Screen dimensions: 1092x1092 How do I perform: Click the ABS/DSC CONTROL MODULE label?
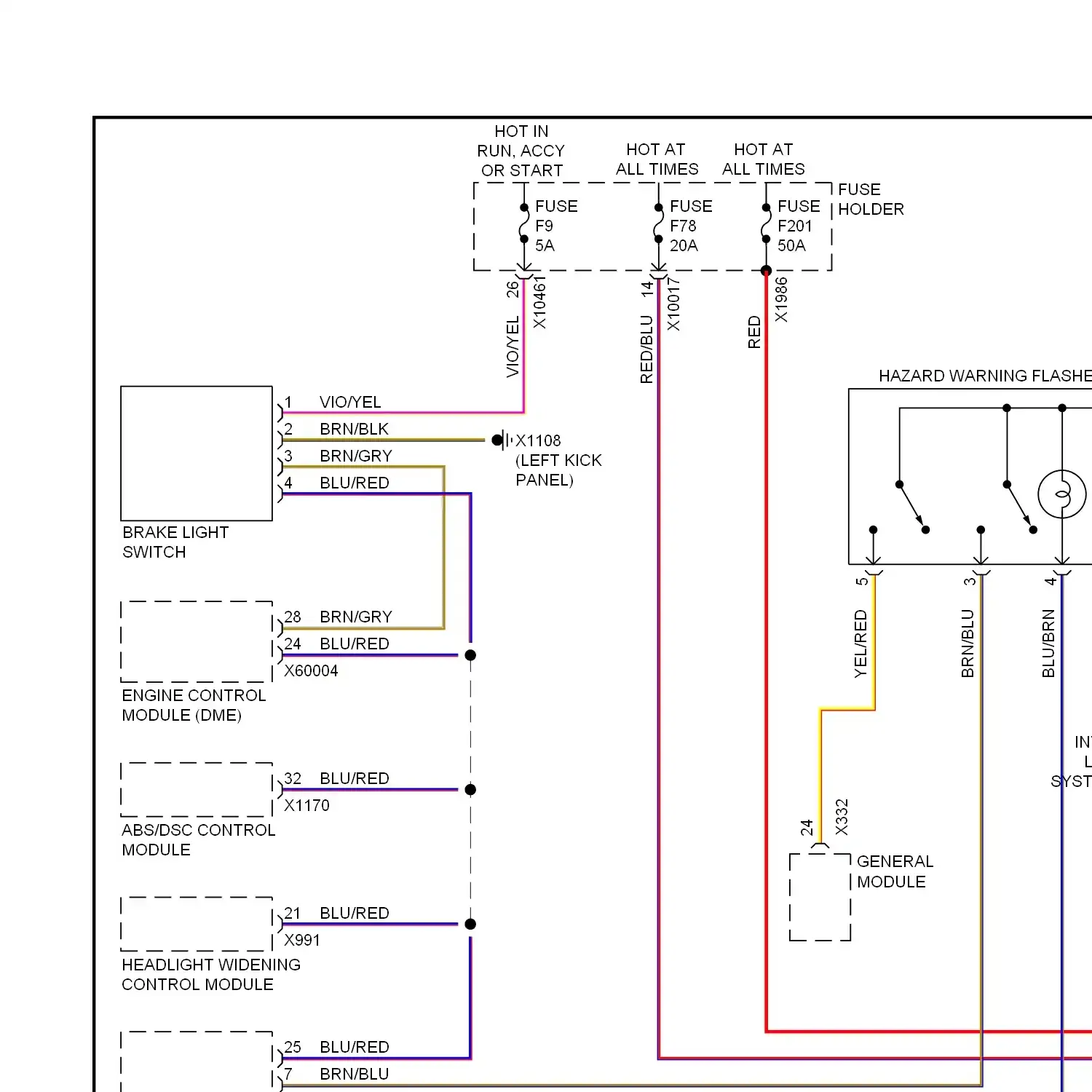pyautogui.click(x=198, y=840)
